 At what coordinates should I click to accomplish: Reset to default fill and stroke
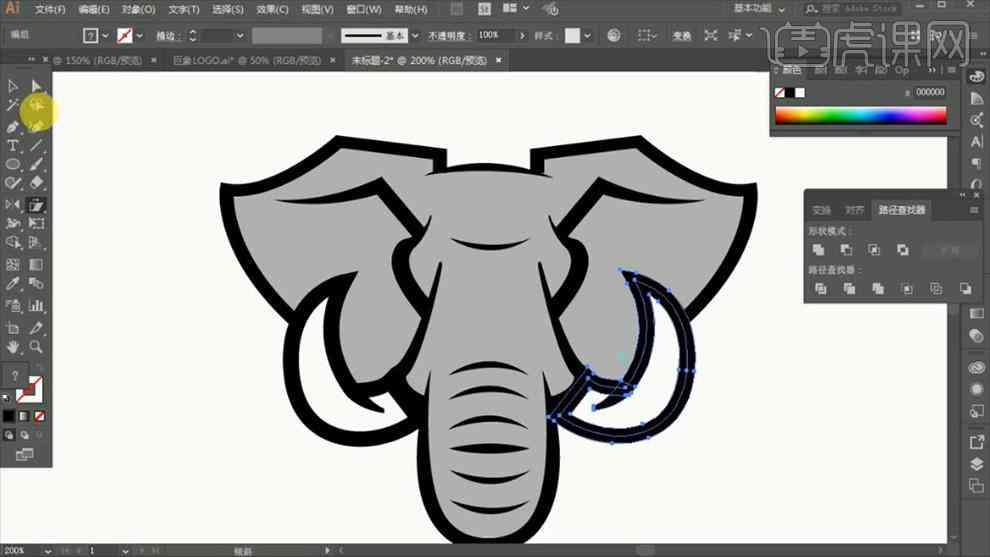6,398
